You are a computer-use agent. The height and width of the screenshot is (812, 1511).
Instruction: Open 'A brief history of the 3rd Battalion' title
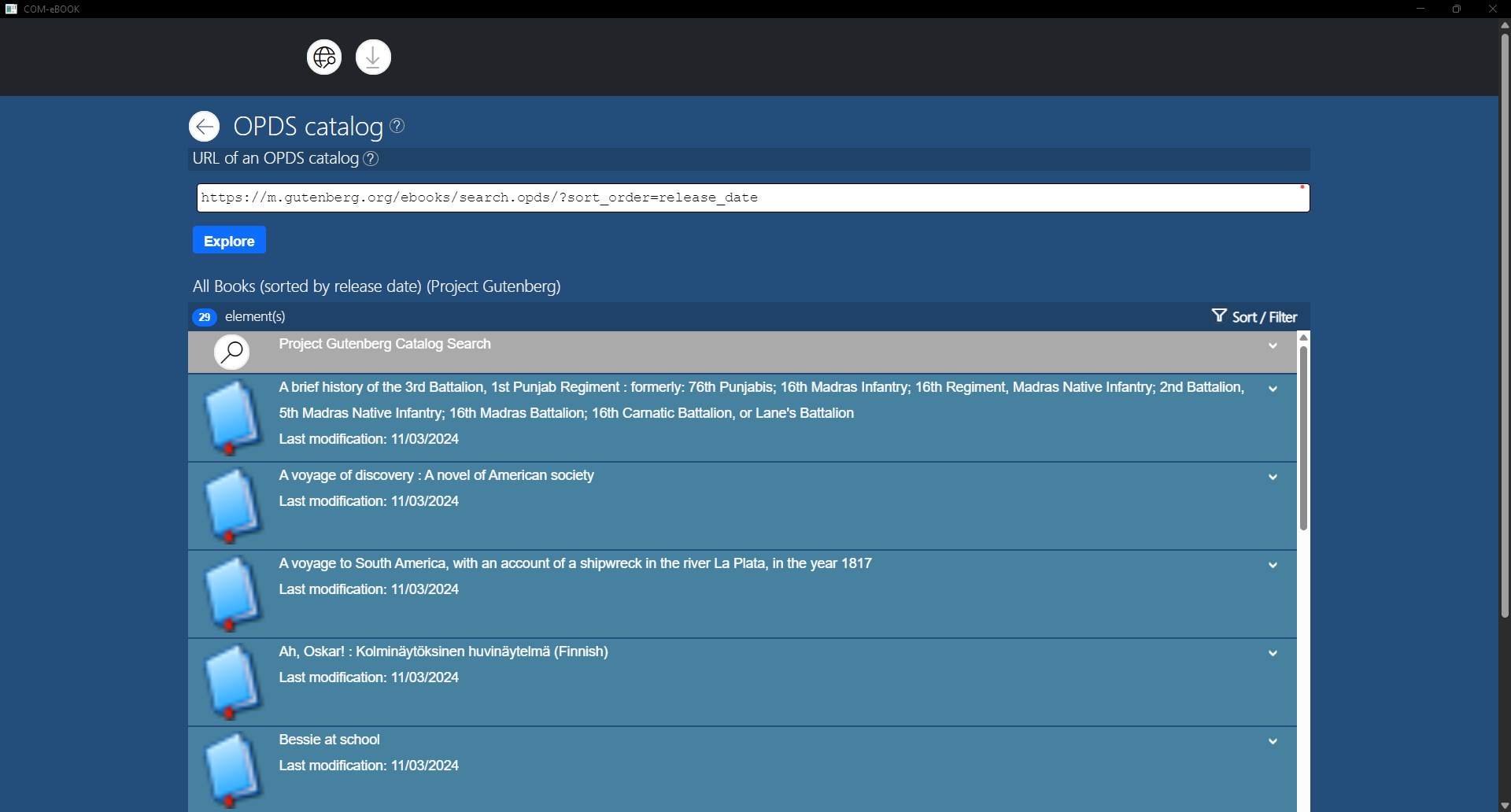[x=762, y=400]
